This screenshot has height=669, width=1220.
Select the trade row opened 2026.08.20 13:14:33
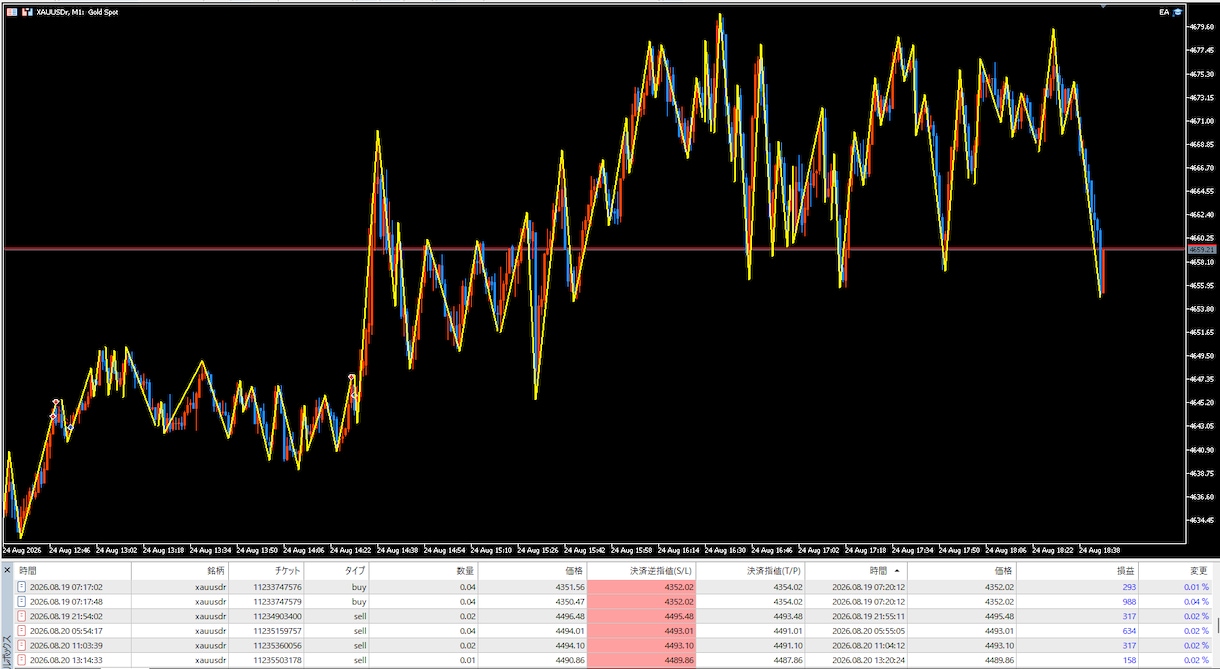(612, 661)
